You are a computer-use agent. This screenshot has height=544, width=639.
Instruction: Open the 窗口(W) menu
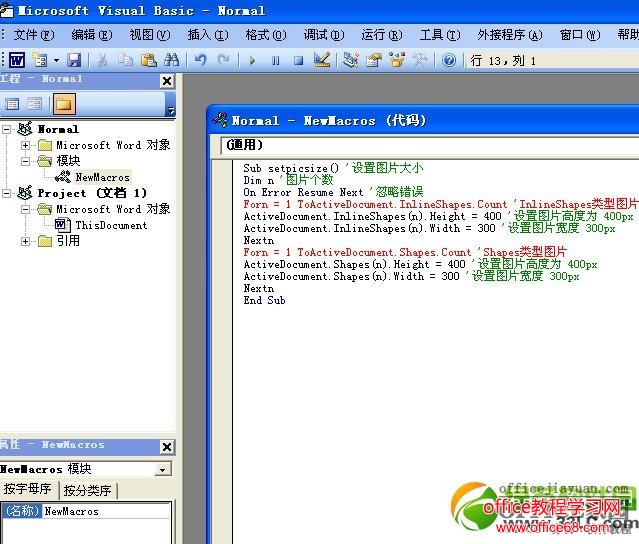point(580,35)
